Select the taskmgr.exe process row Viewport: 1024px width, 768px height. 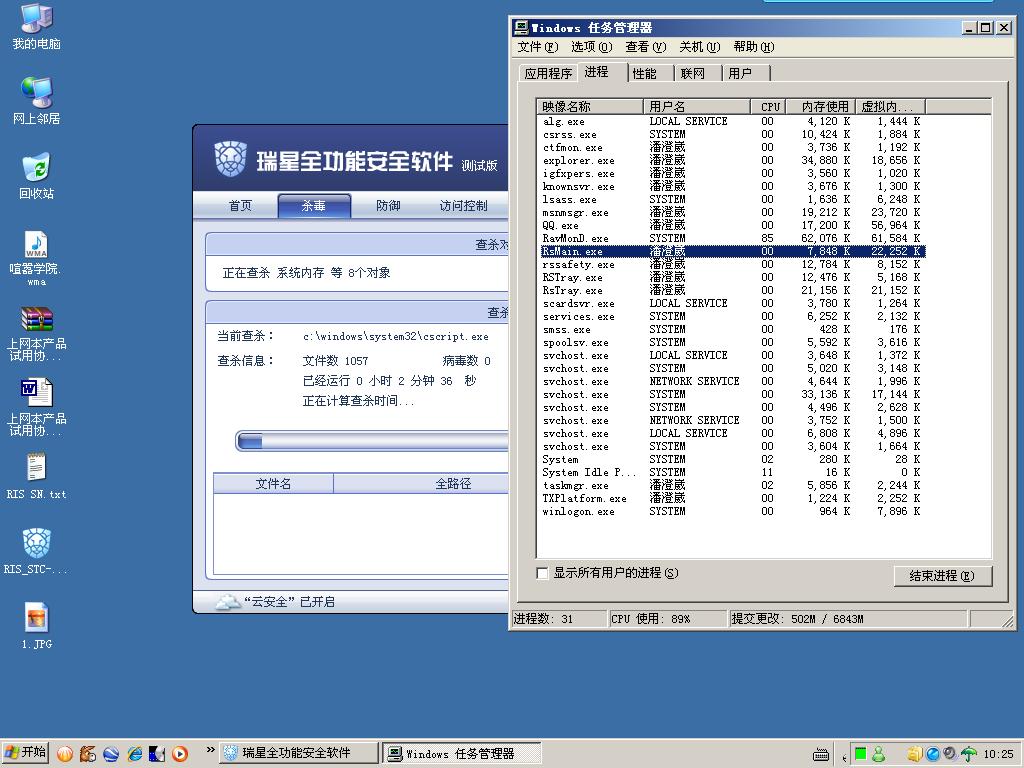733,485
